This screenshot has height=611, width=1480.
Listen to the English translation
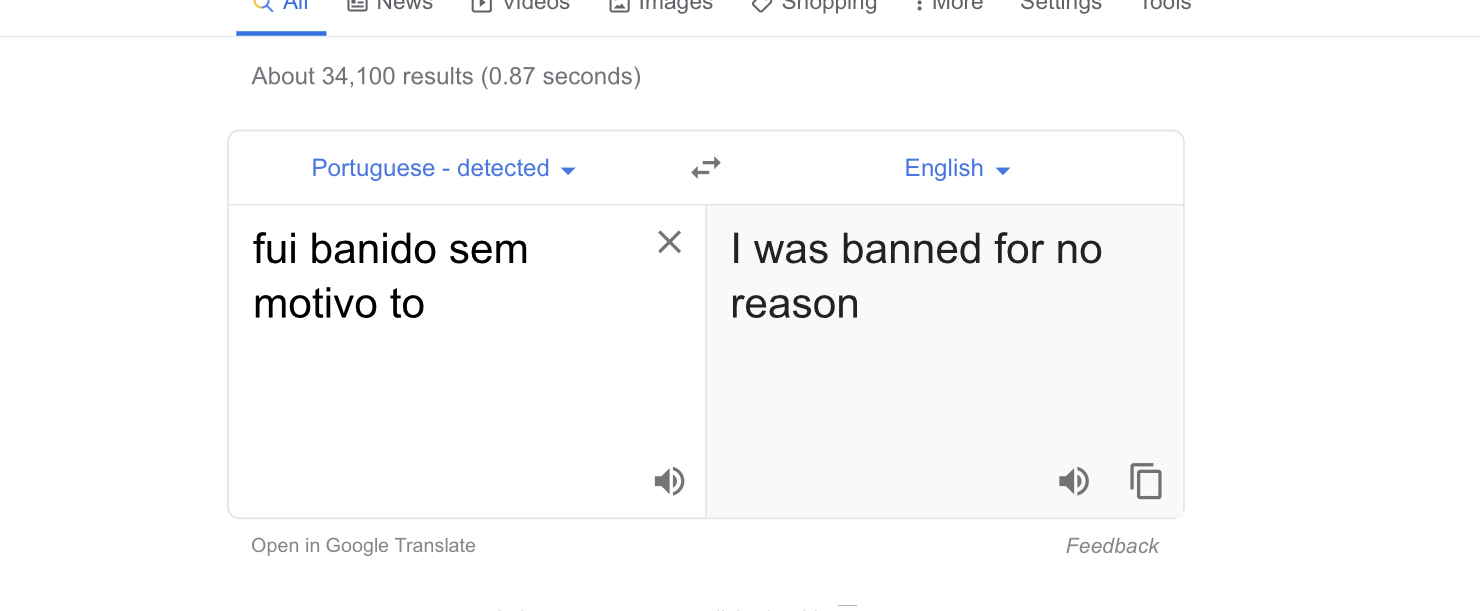coord(1073,482)
